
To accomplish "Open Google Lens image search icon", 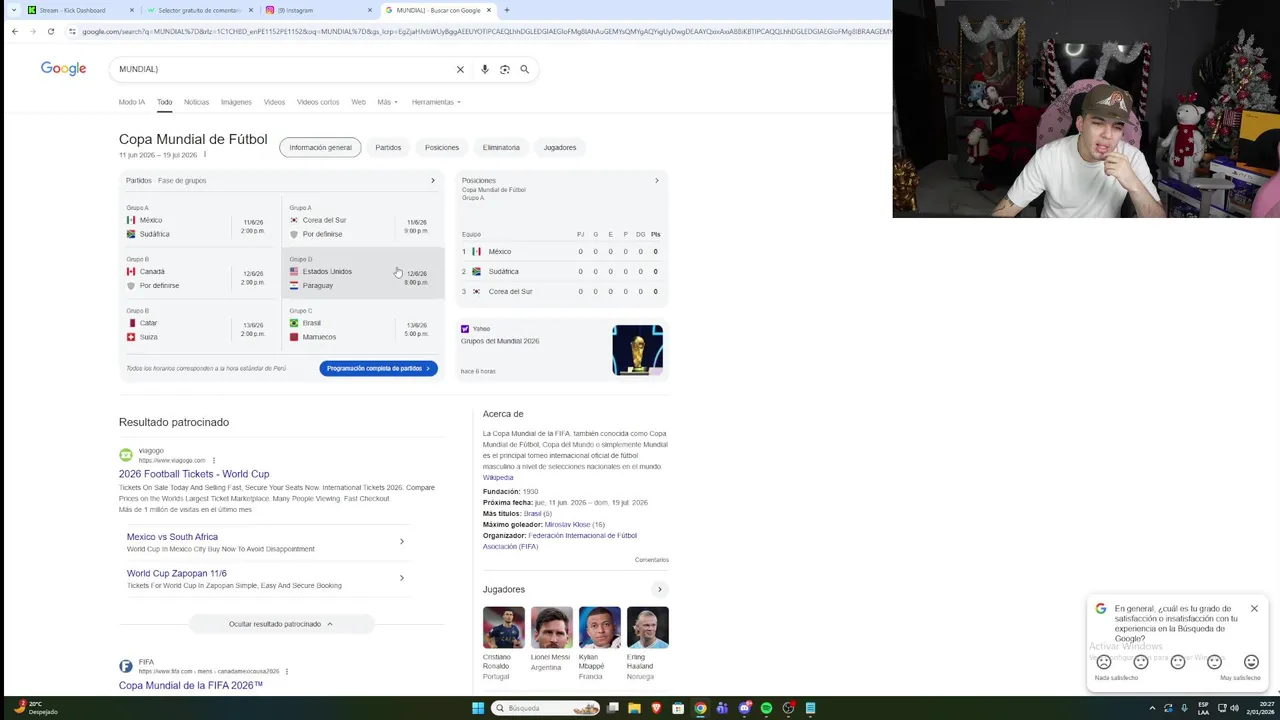I will (505, 69).
